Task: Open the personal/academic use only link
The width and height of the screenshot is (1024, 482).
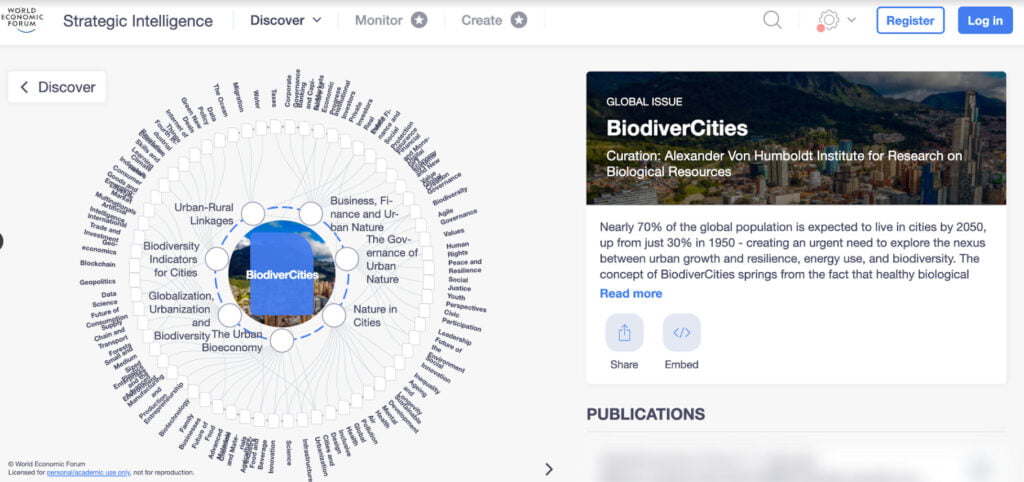Action: (89, 472)
